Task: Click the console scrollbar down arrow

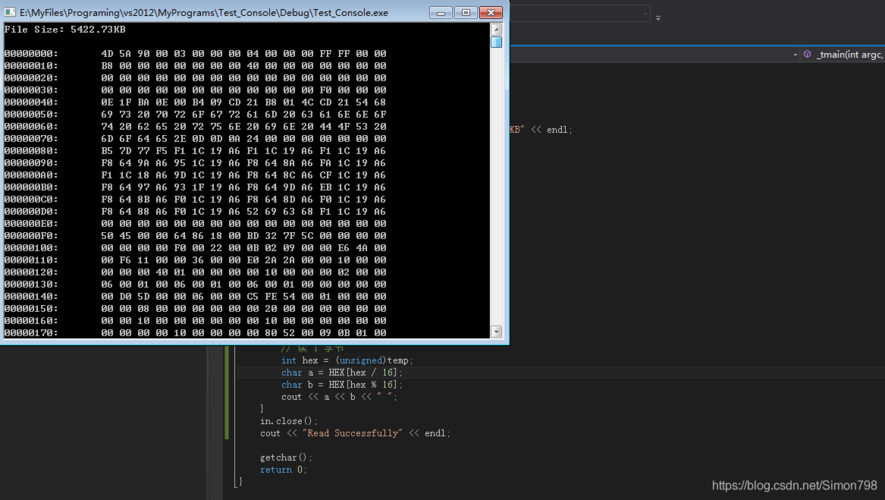Action: [497, 332]
